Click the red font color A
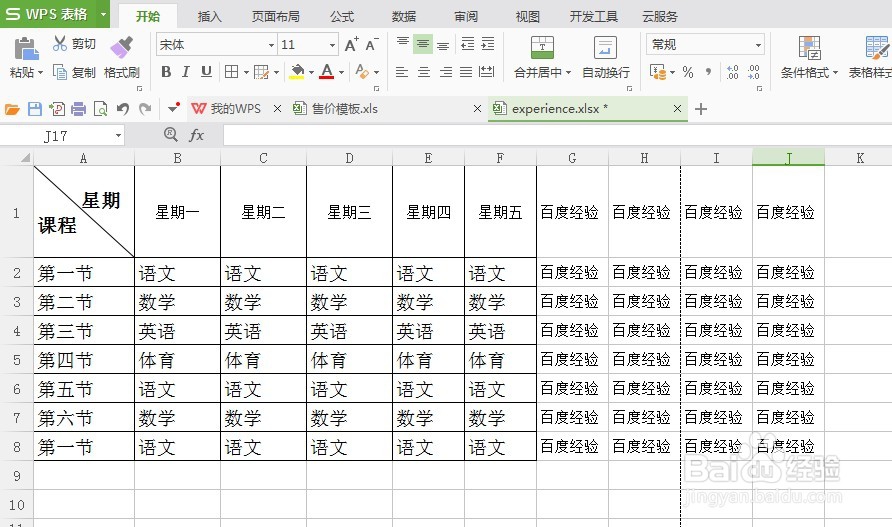Viewport: 892px width, 527px height. click(327, 72)
